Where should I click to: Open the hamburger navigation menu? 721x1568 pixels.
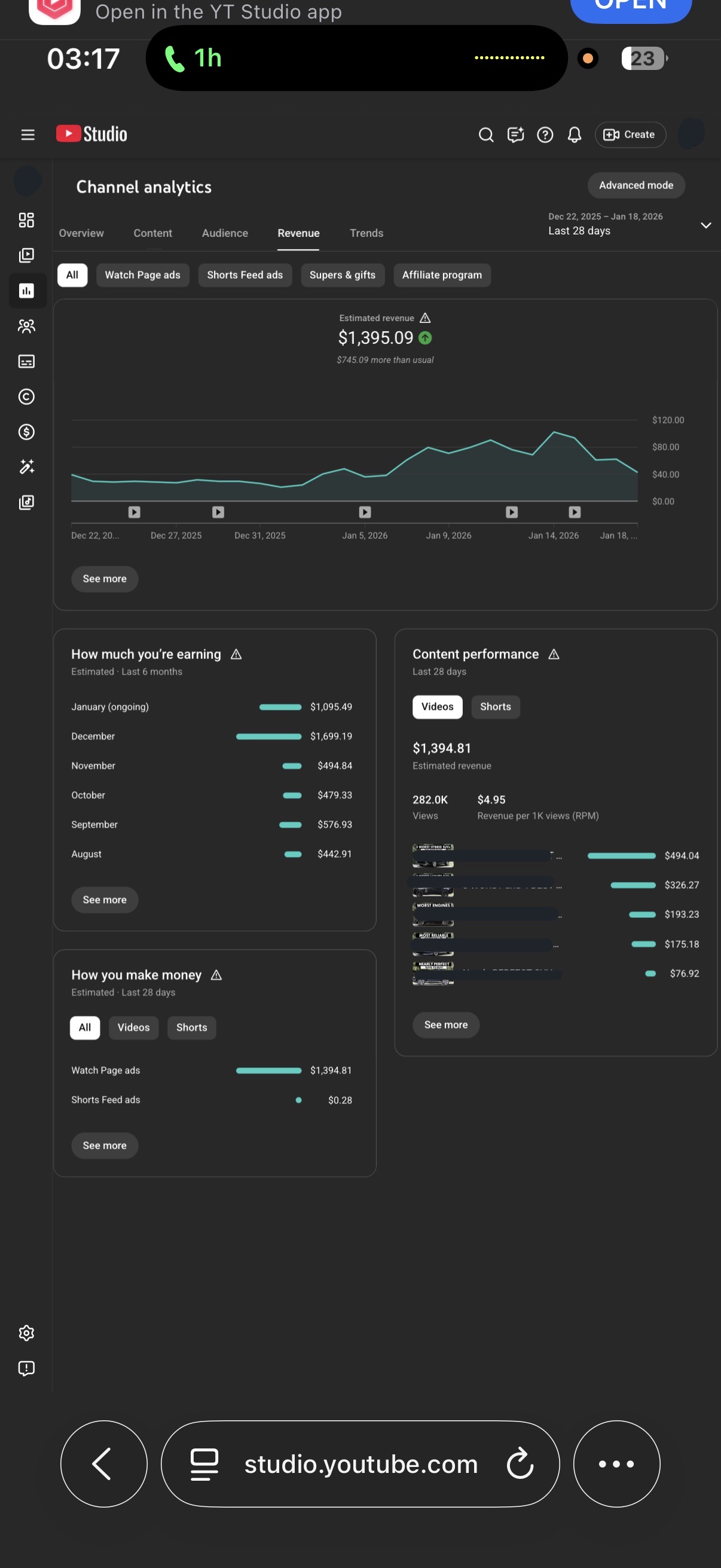tap(28, 135)
